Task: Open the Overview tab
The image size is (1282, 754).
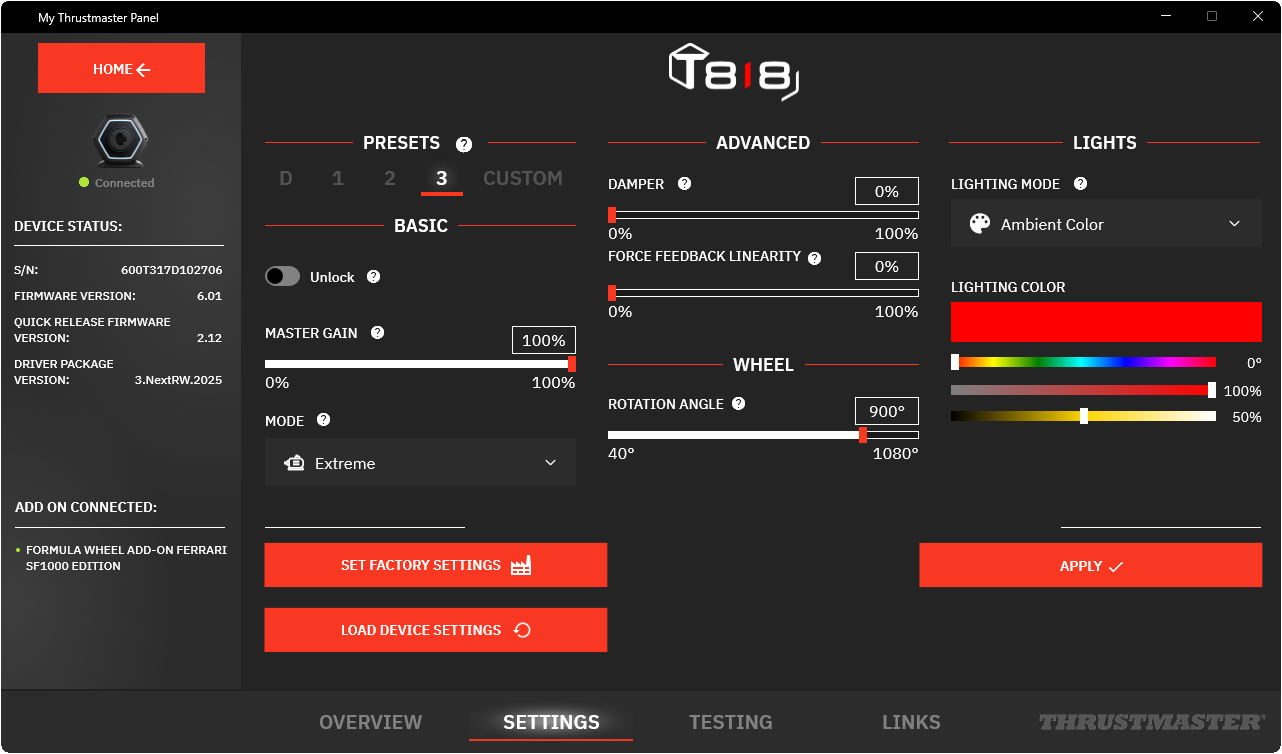Action: 370,722
